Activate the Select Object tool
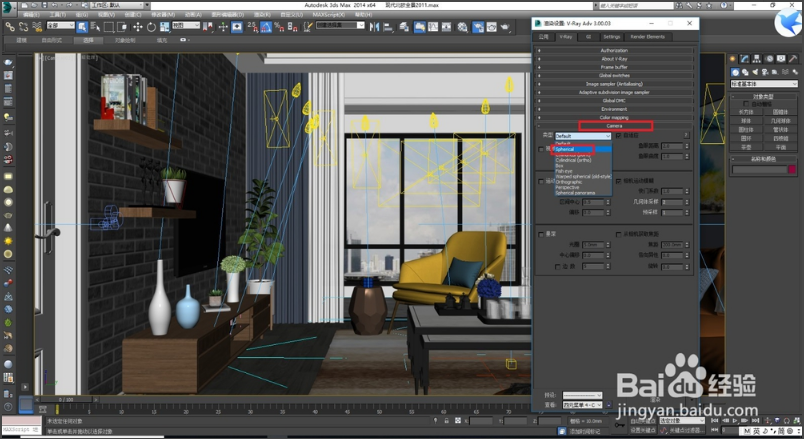804x439 pixels. pyautogui.click(x=82, y=27)
